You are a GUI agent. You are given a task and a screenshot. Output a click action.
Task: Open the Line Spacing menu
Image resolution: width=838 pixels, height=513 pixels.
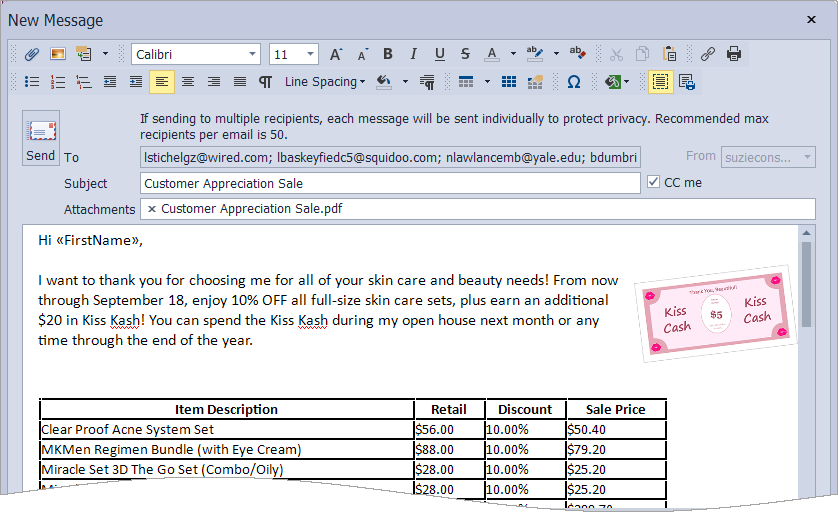tap(324, 82)
